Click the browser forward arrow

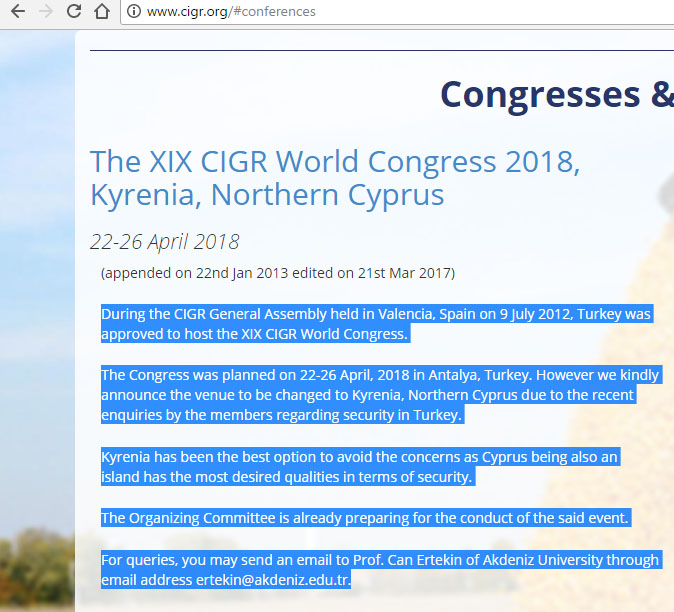46,11
